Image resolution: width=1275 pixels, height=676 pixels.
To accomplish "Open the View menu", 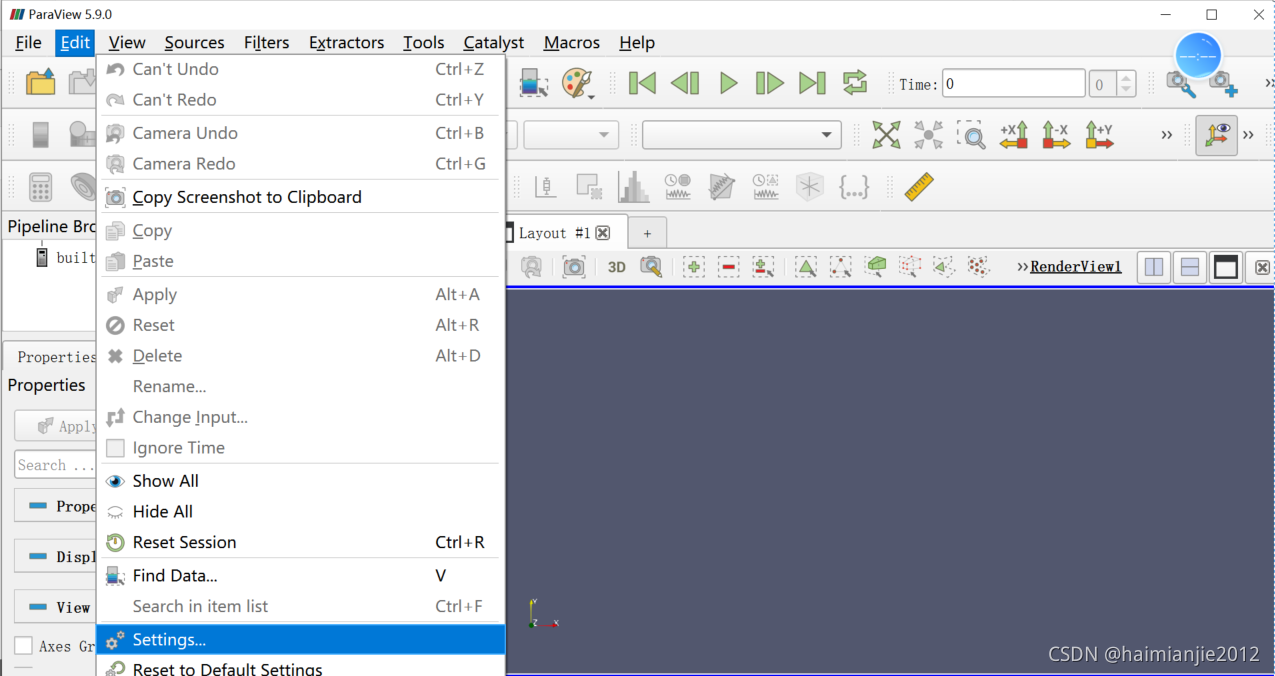I will tap(127, 42).
